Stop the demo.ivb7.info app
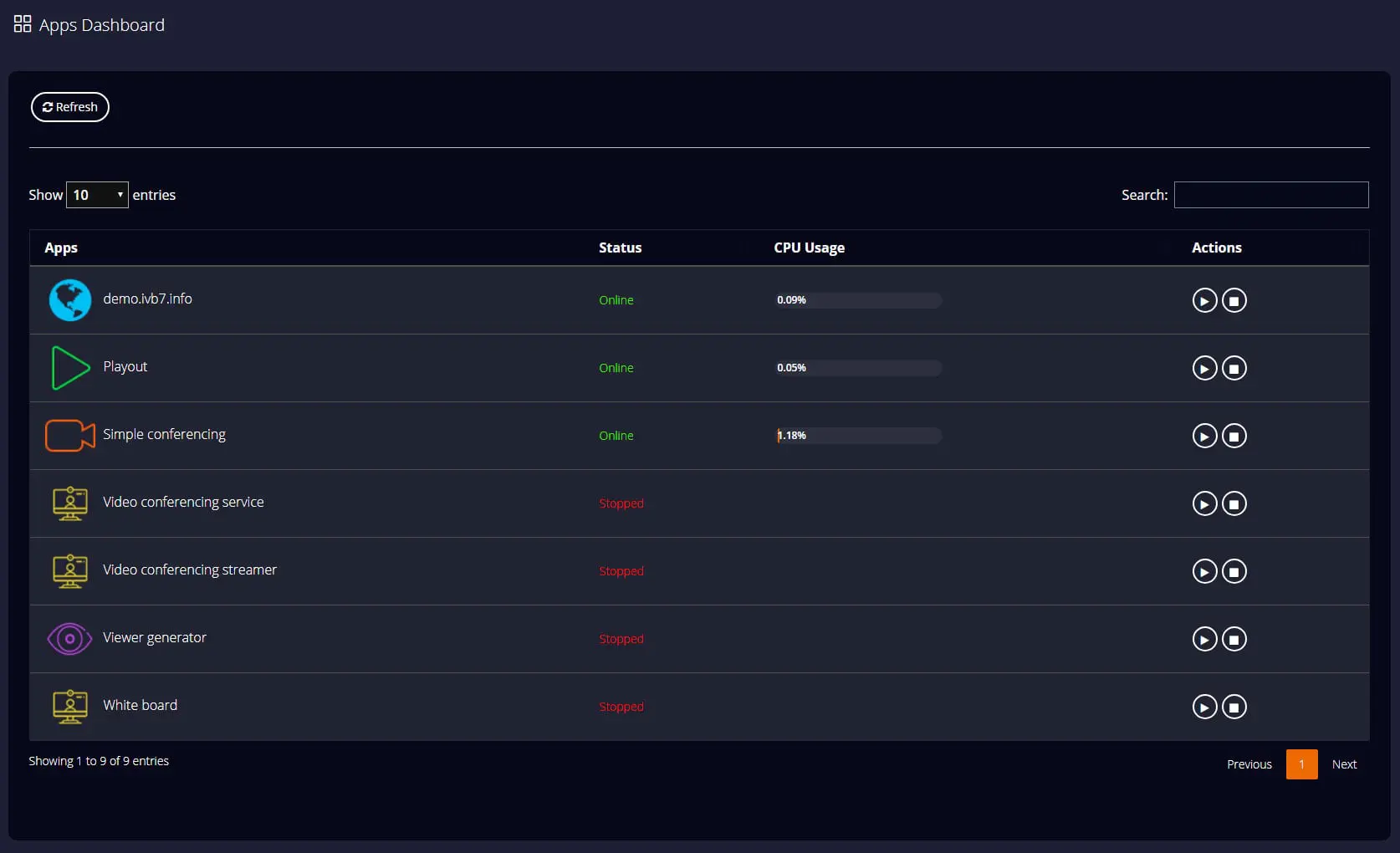This screenshot has width=1400, height=853. 1234,300
